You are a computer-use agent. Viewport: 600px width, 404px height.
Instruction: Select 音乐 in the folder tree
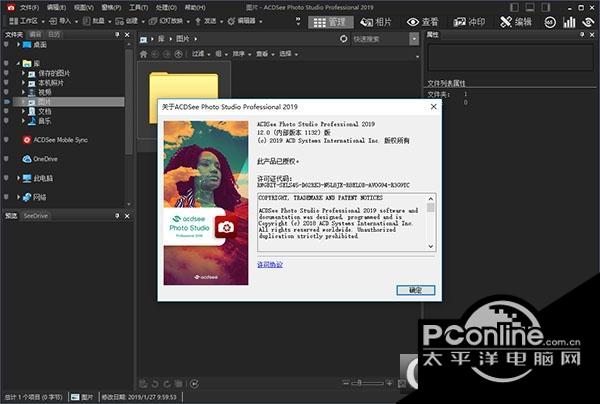coord(44,121)
